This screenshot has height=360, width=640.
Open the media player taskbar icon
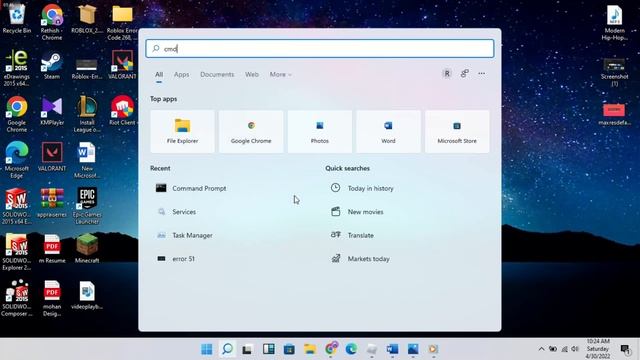click(x=433, y=349)
